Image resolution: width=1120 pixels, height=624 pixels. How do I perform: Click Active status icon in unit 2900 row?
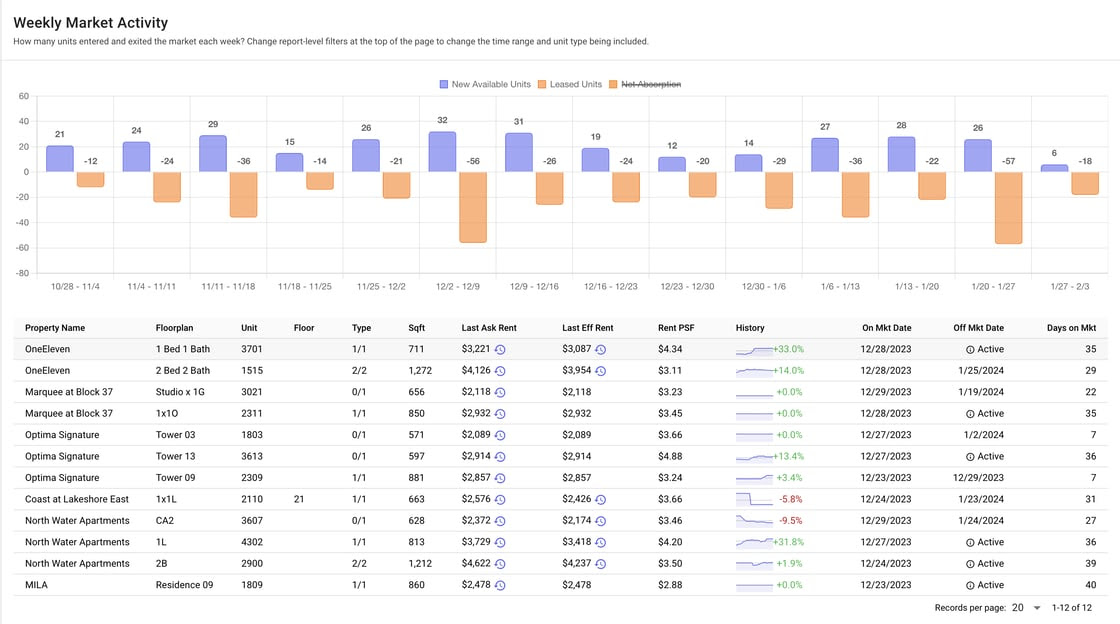[x=970, y=564]
